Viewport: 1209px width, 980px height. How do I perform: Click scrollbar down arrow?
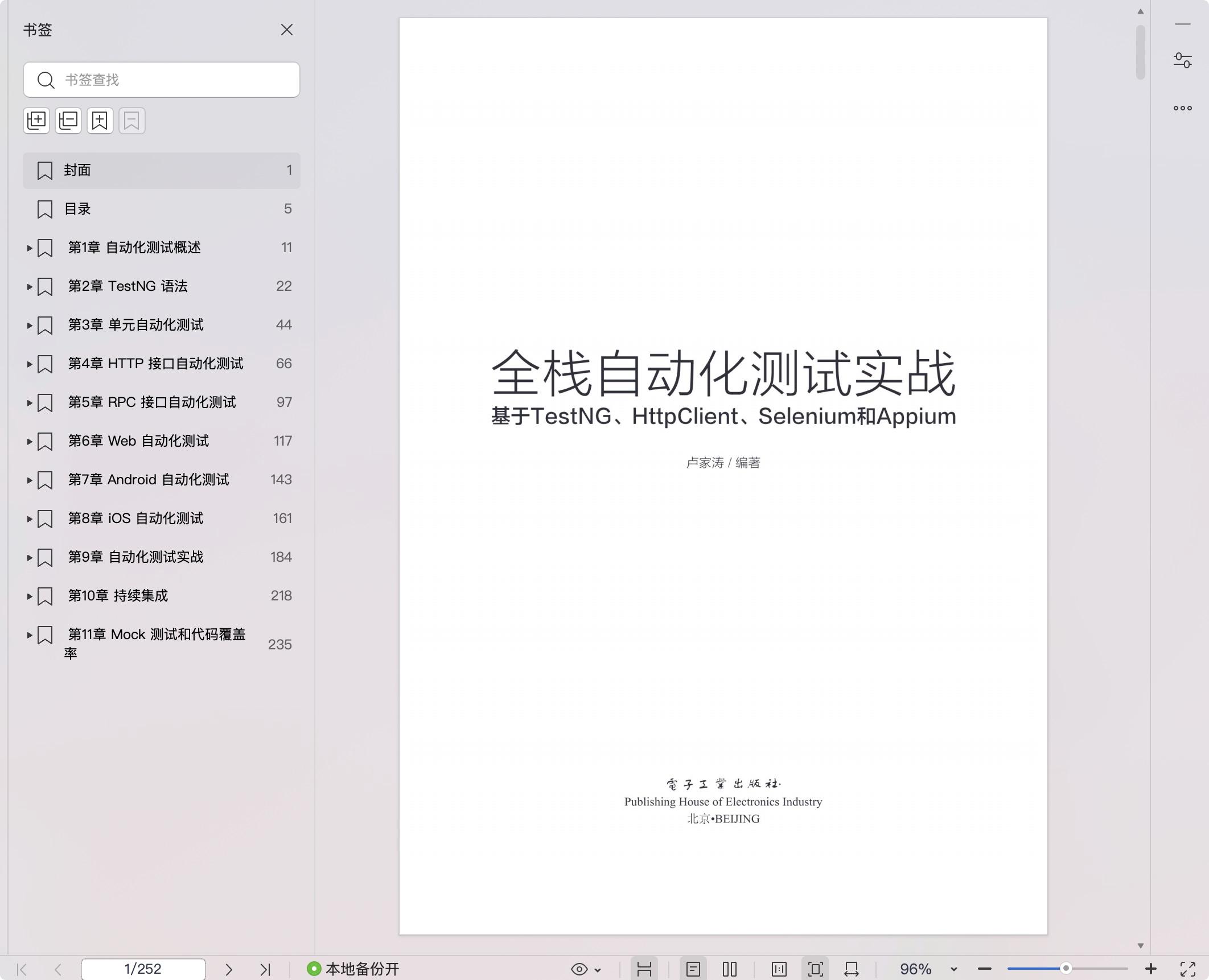[1140, 945]
